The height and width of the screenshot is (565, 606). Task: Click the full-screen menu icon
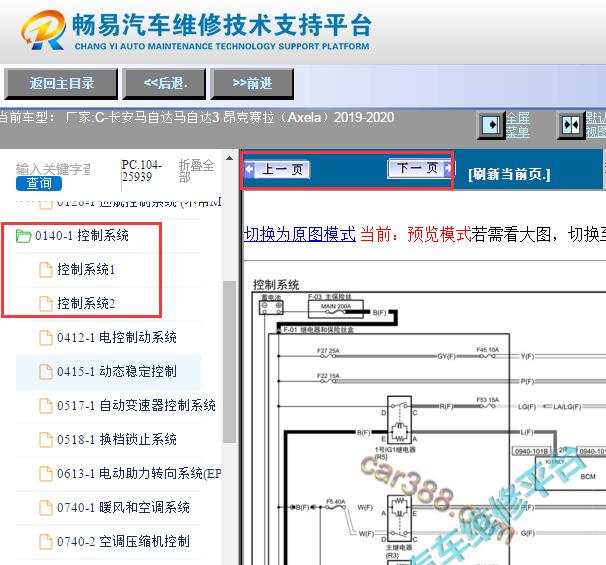pos(491,125)
